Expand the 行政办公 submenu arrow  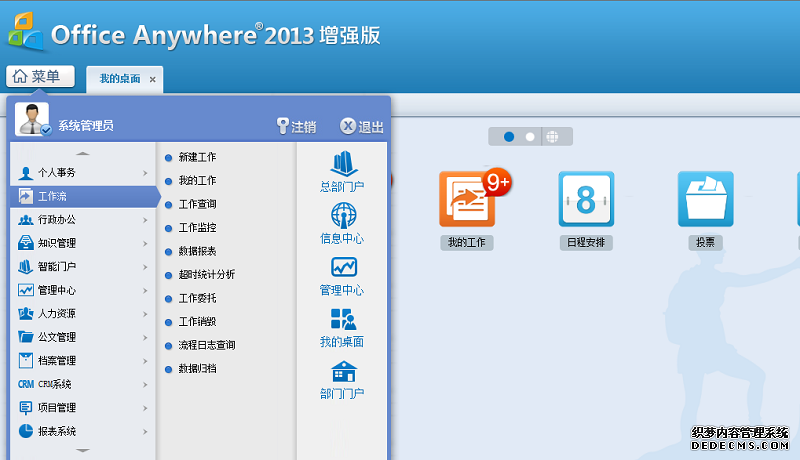coord(145,220)
